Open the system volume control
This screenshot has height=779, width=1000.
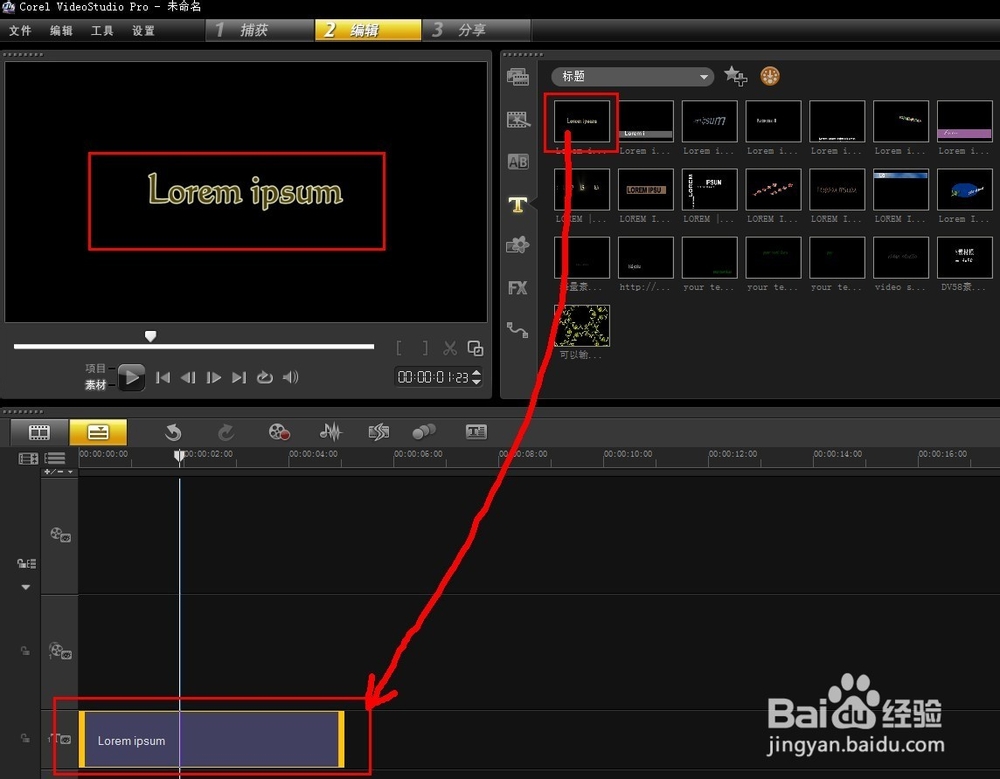point(291,377)
